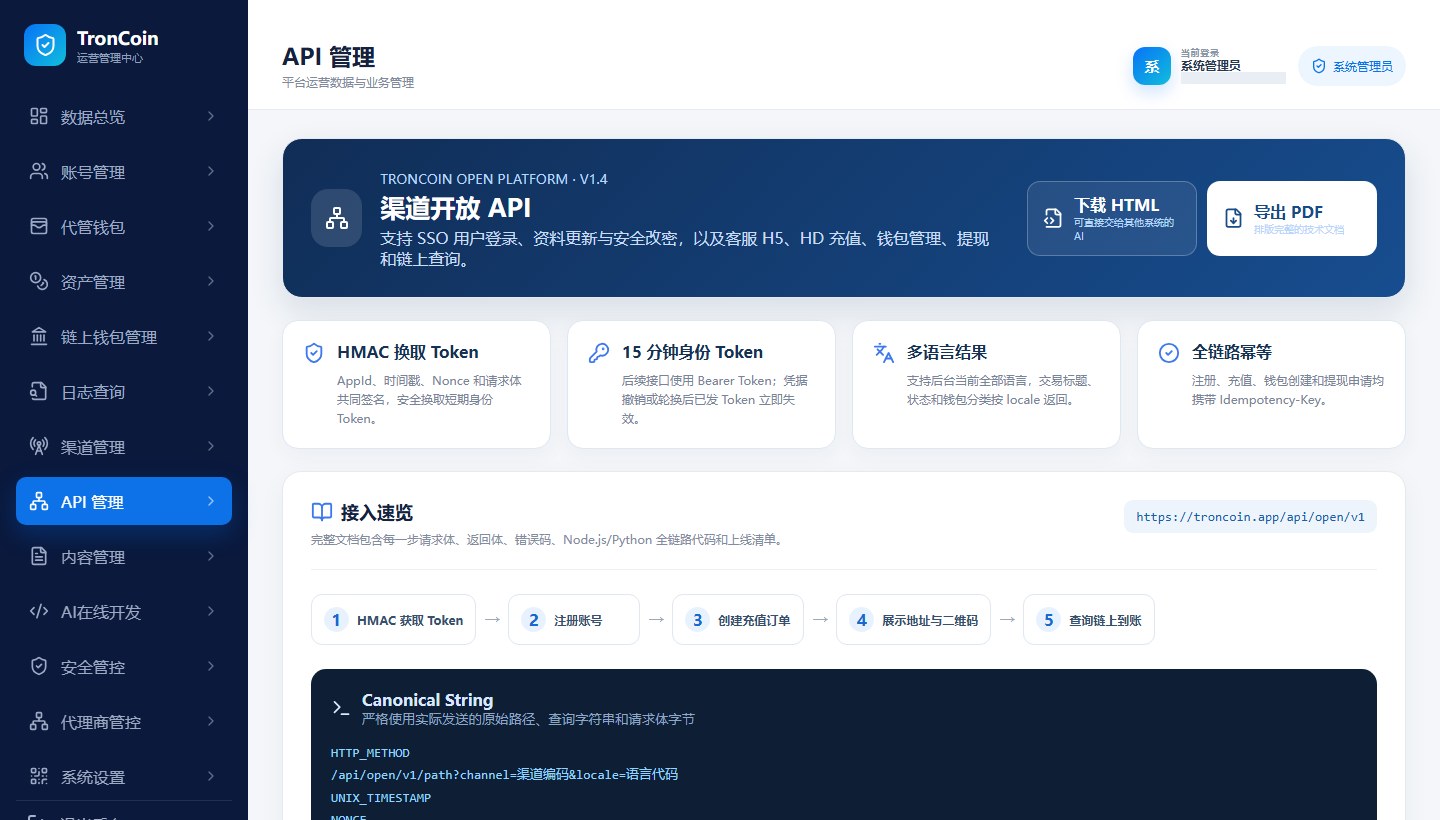Expand the 代管钱包 chevron

(x=211, y=226)
